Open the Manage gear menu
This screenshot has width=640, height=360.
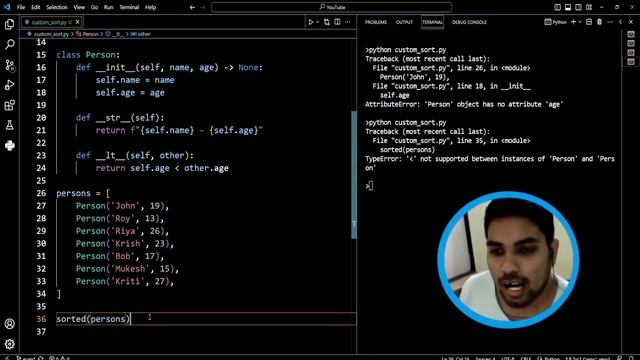9,344
